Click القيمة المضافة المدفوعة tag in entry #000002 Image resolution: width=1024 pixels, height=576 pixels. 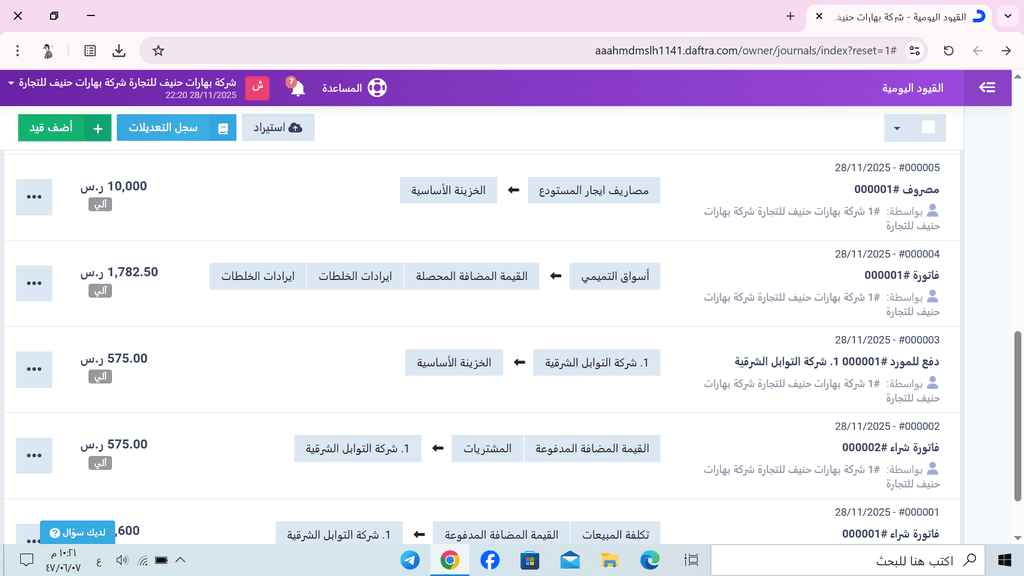[592, 449]
